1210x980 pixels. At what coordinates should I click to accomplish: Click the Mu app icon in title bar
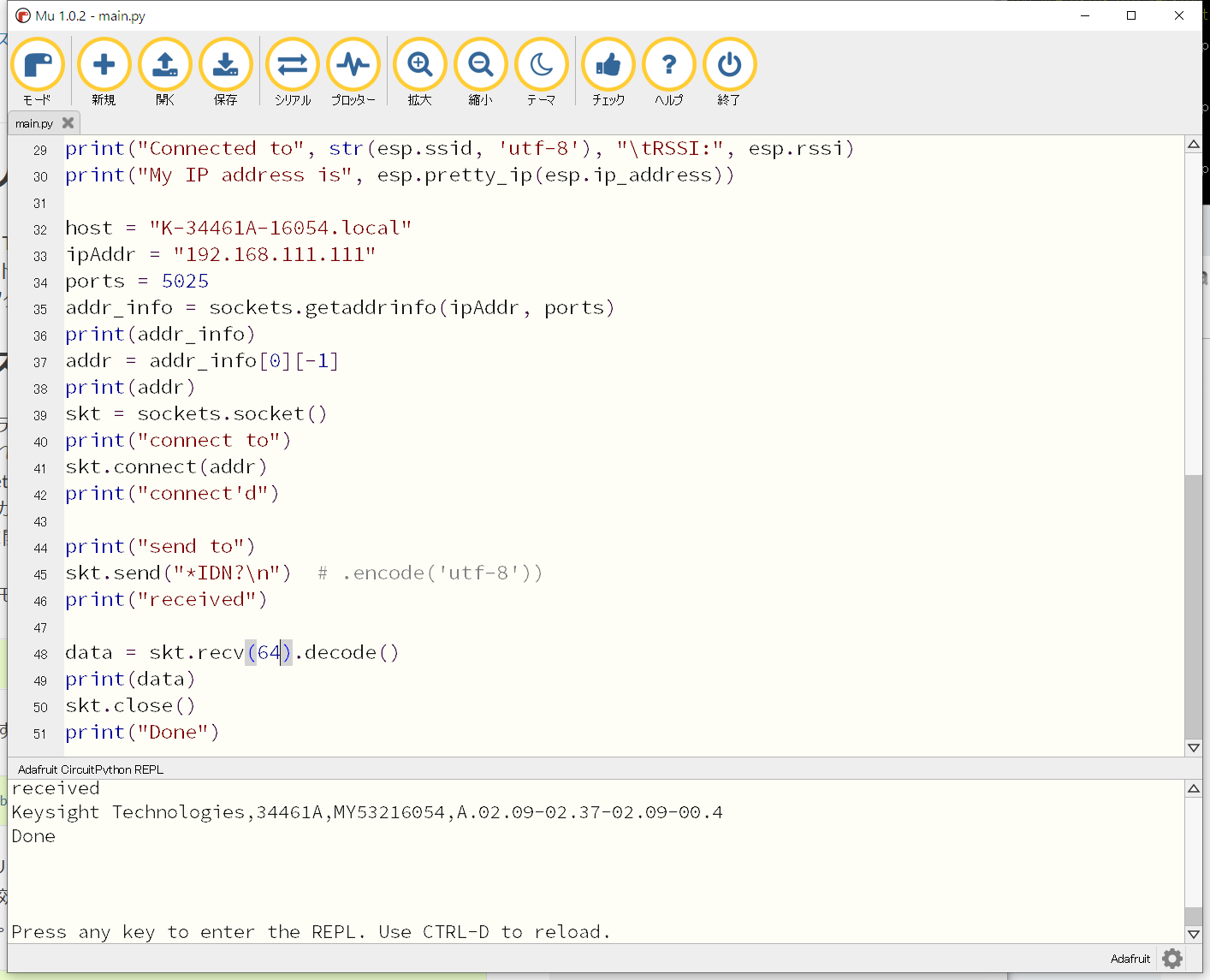click(23, 15)
